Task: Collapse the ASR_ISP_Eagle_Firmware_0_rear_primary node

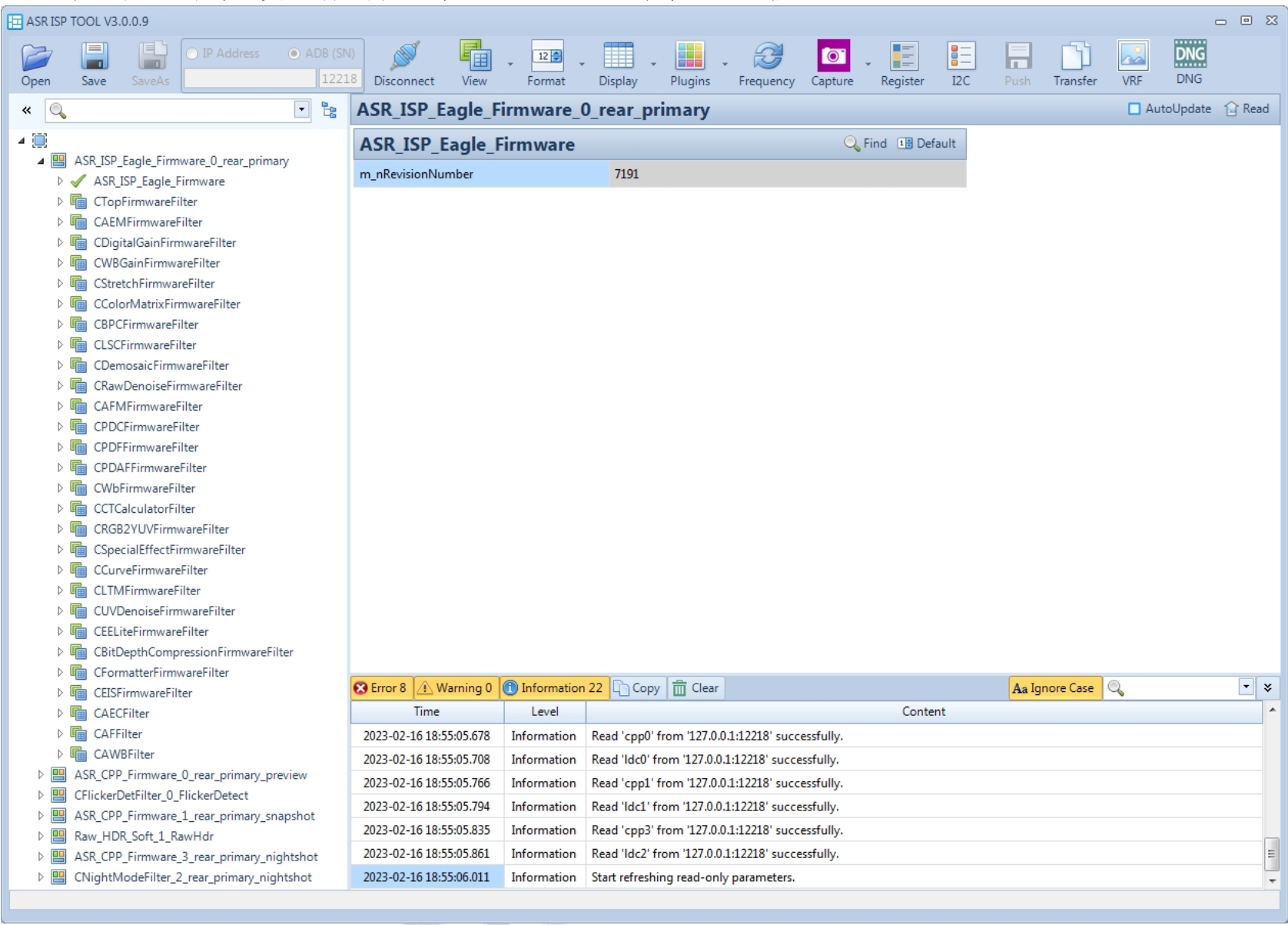Action: click(41, 161)
